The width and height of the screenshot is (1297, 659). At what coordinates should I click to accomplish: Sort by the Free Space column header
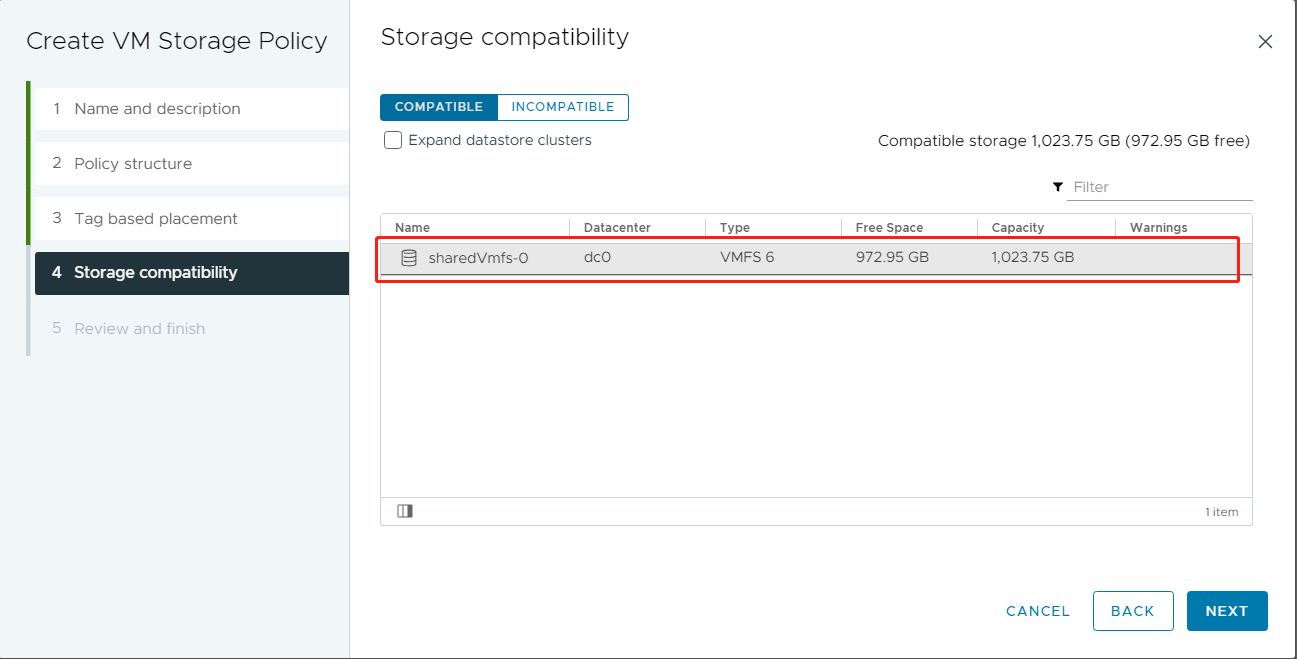pos(890,228)
